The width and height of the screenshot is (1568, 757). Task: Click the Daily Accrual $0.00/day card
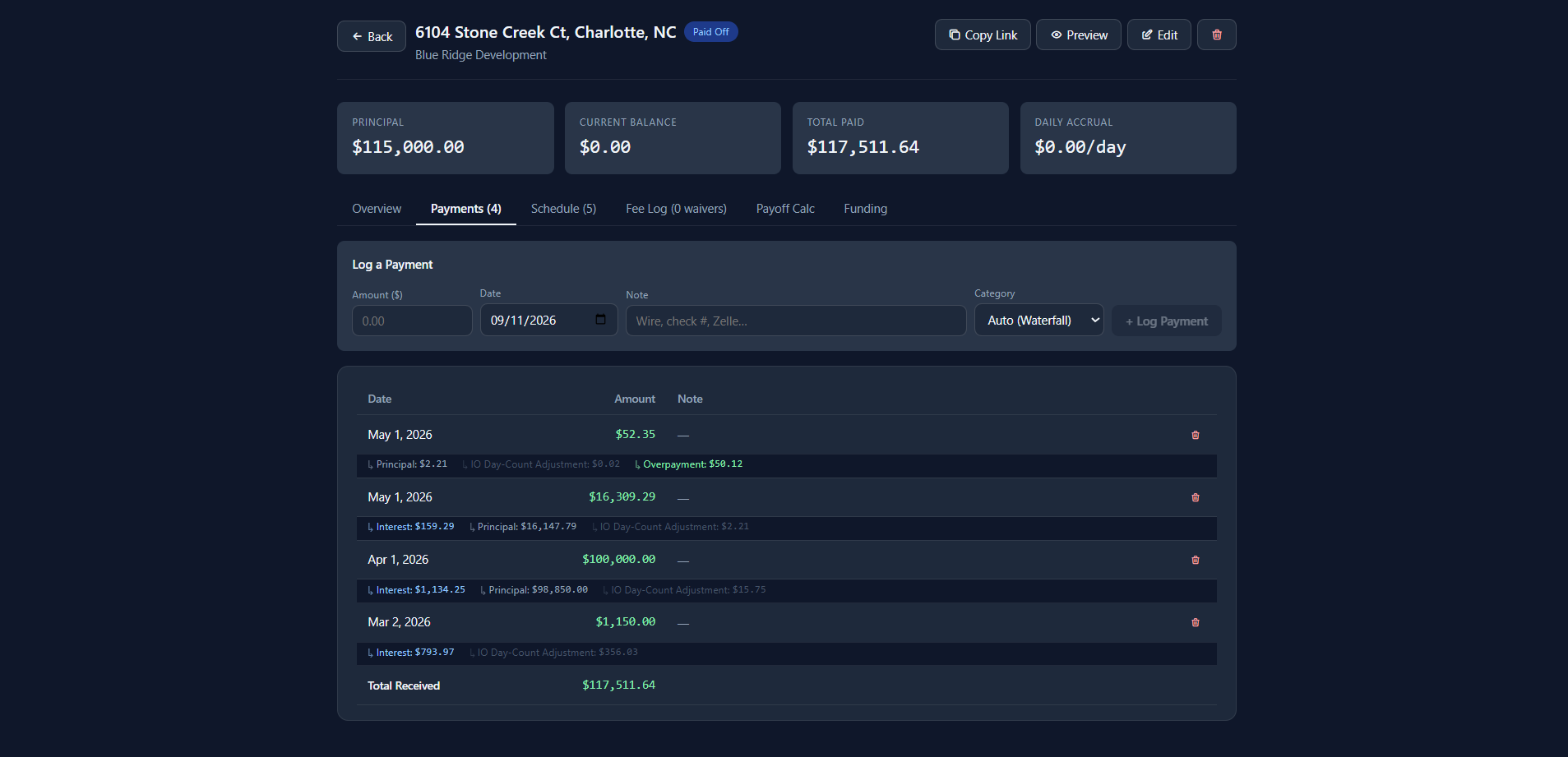point(1128,138)
